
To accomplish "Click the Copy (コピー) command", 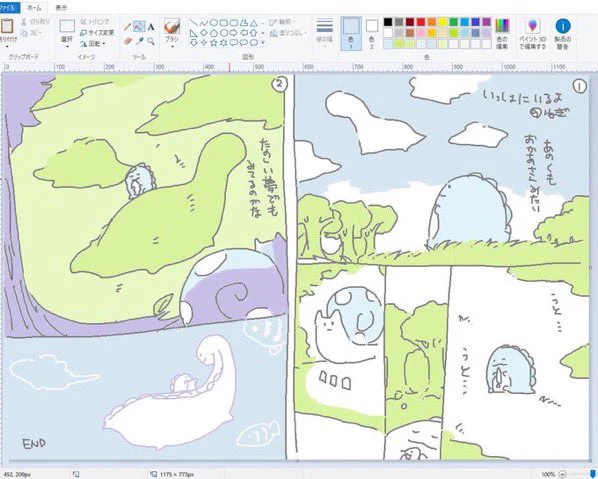I will click(32, 33).
